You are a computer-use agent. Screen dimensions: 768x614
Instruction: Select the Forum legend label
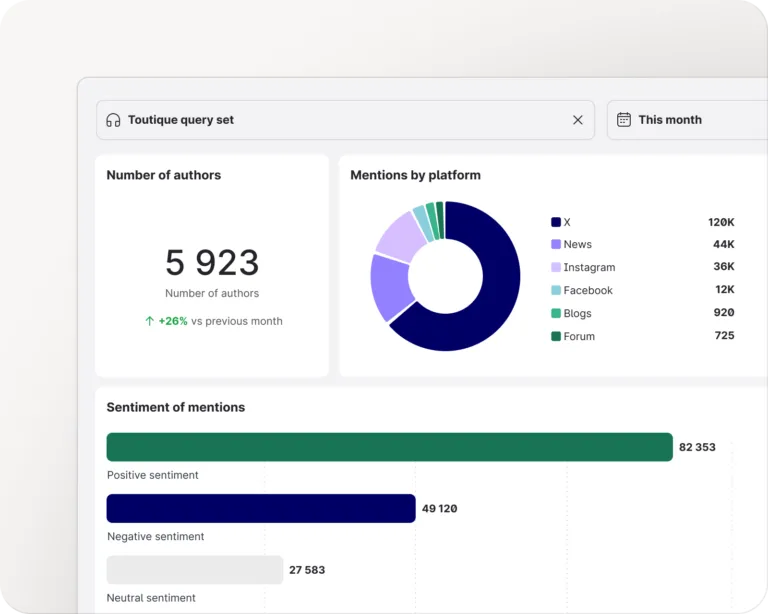coord(579,336)
